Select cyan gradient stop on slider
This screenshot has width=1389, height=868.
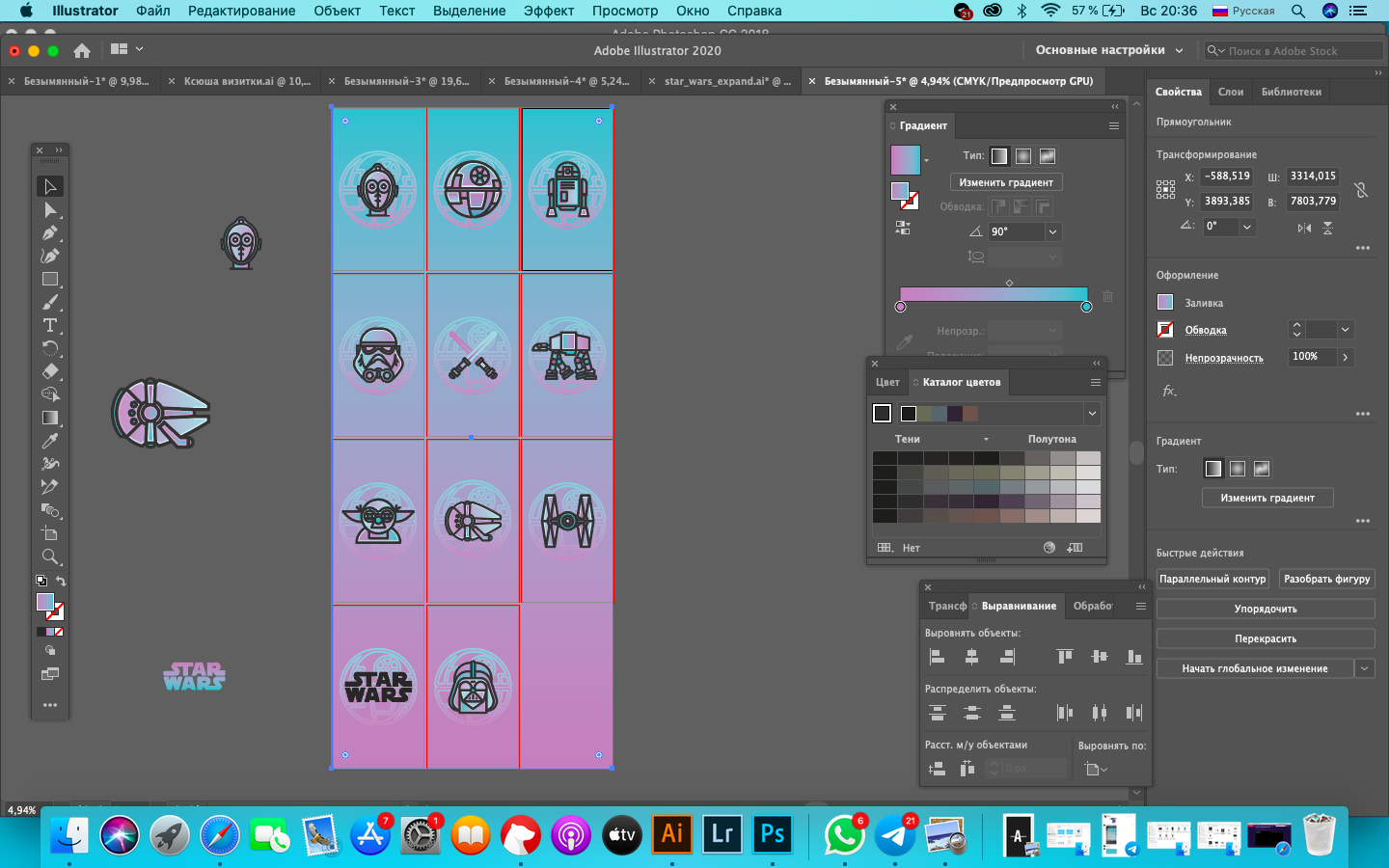1087,307
